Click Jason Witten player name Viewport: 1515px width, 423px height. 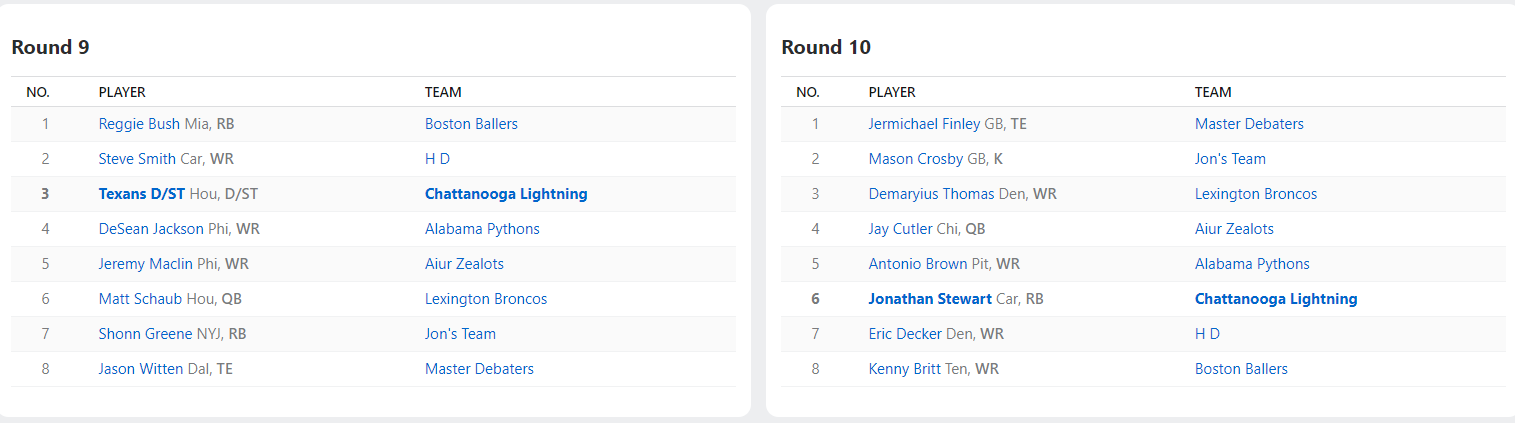(x=140, y=369)
